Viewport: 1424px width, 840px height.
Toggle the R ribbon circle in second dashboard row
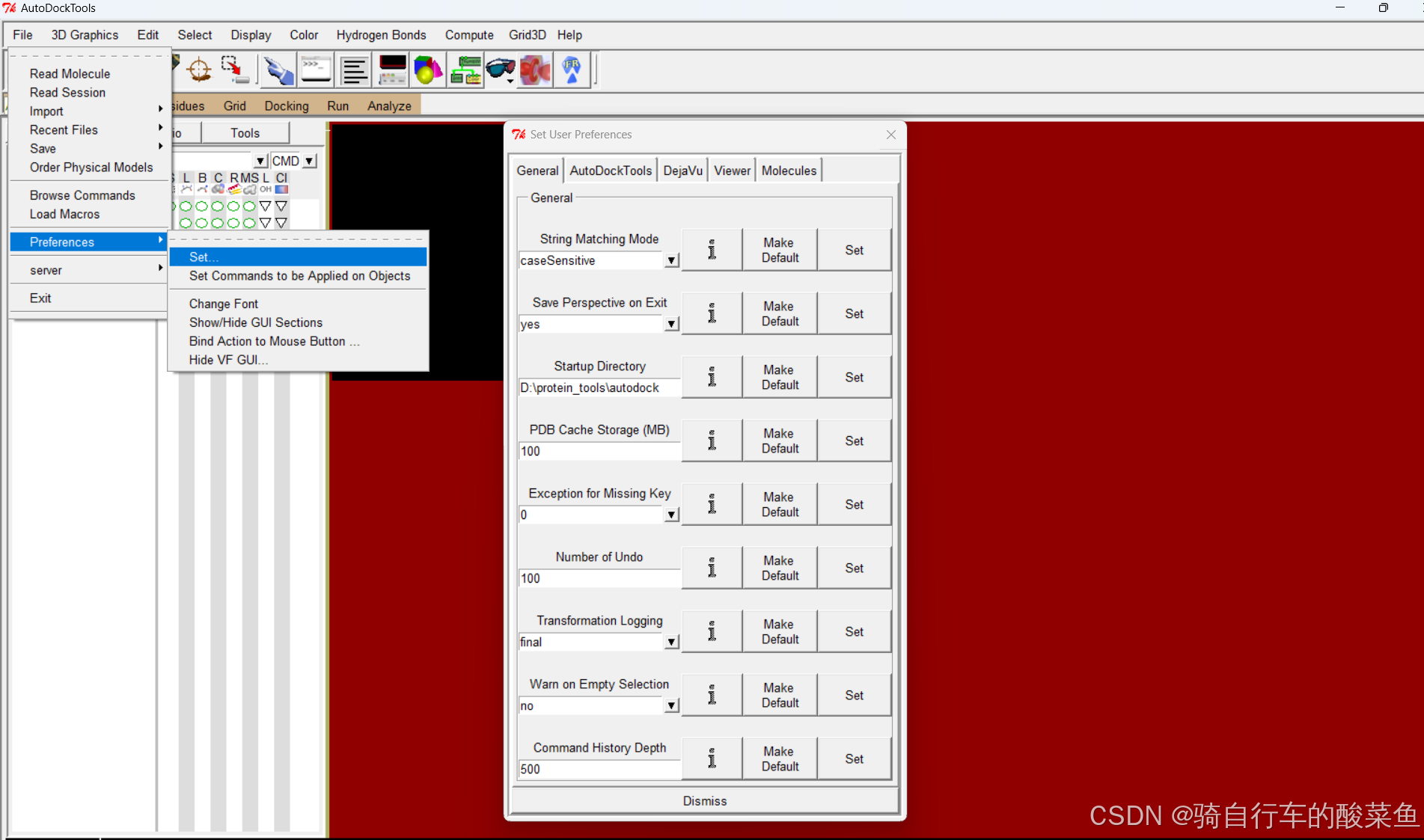[233, 223]
